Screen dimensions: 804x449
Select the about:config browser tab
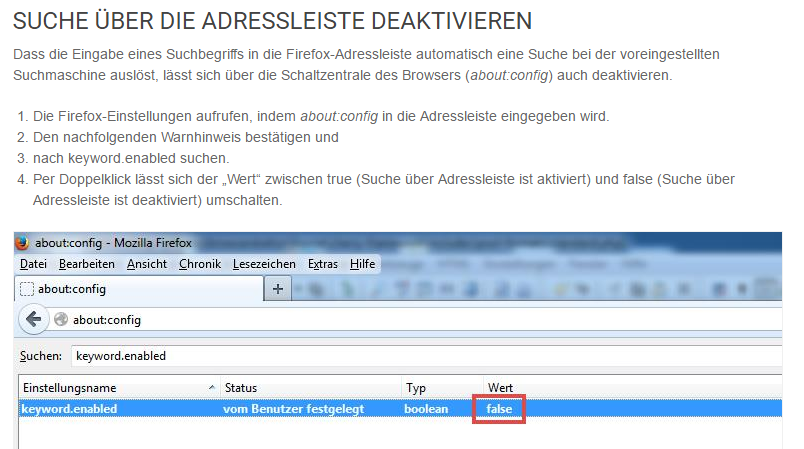tap(139, 289)
